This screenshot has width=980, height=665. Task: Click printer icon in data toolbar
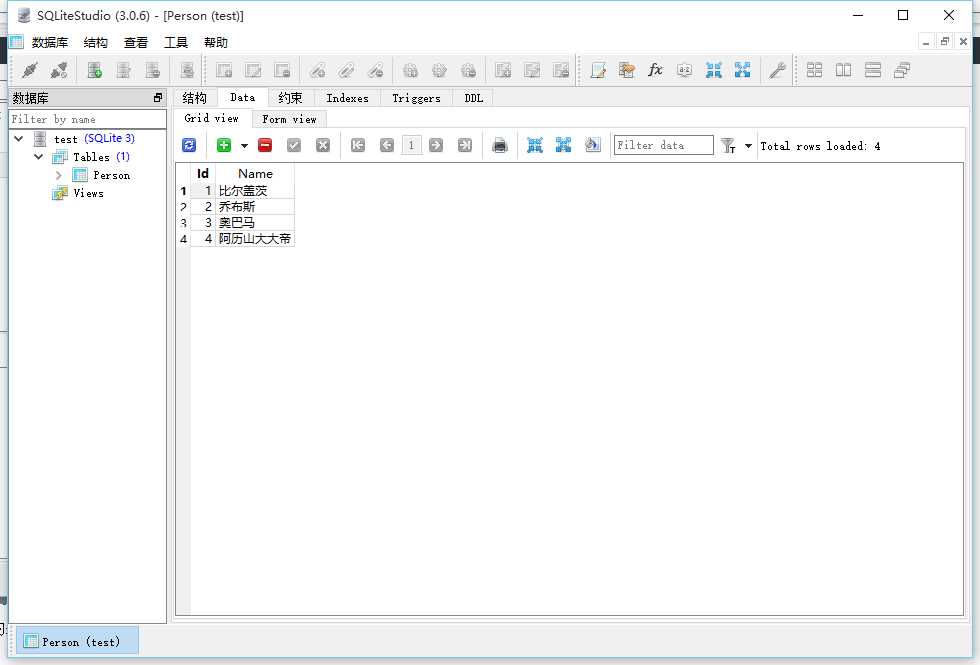[x=499, y=146]
